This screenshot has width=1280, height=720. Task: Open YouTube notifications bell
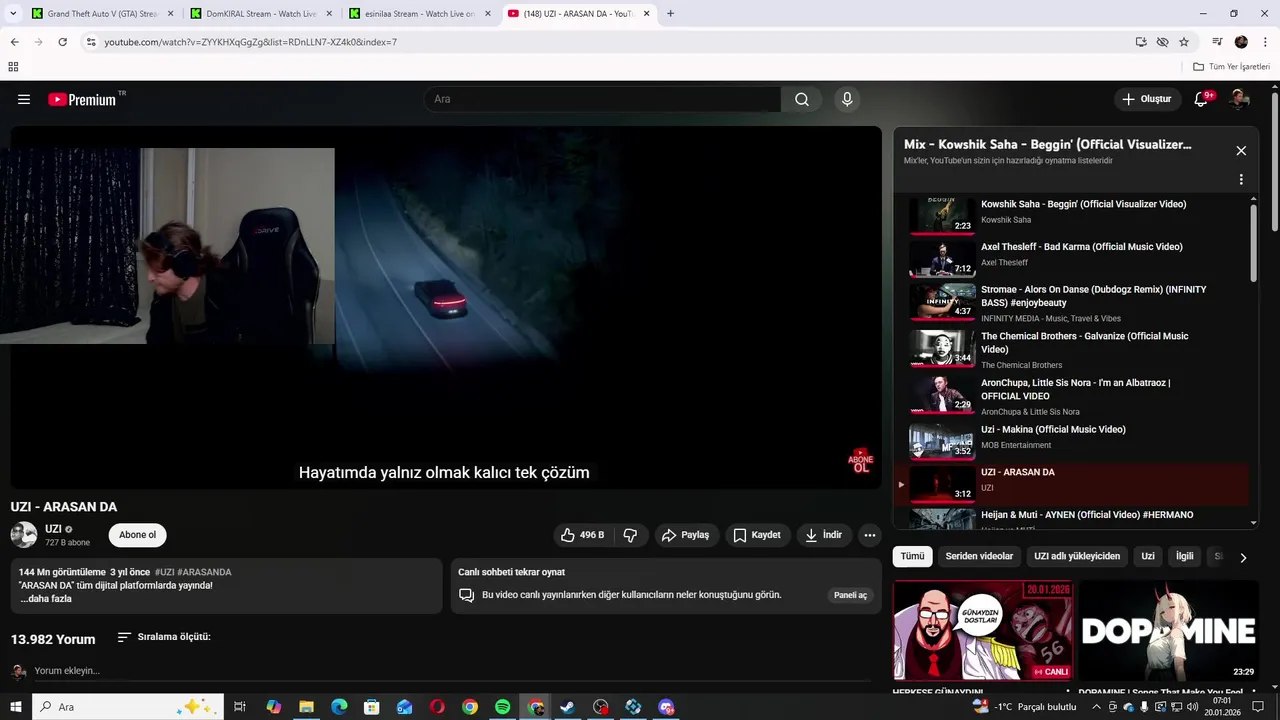pyautogui.click(x=1203, y=99)
